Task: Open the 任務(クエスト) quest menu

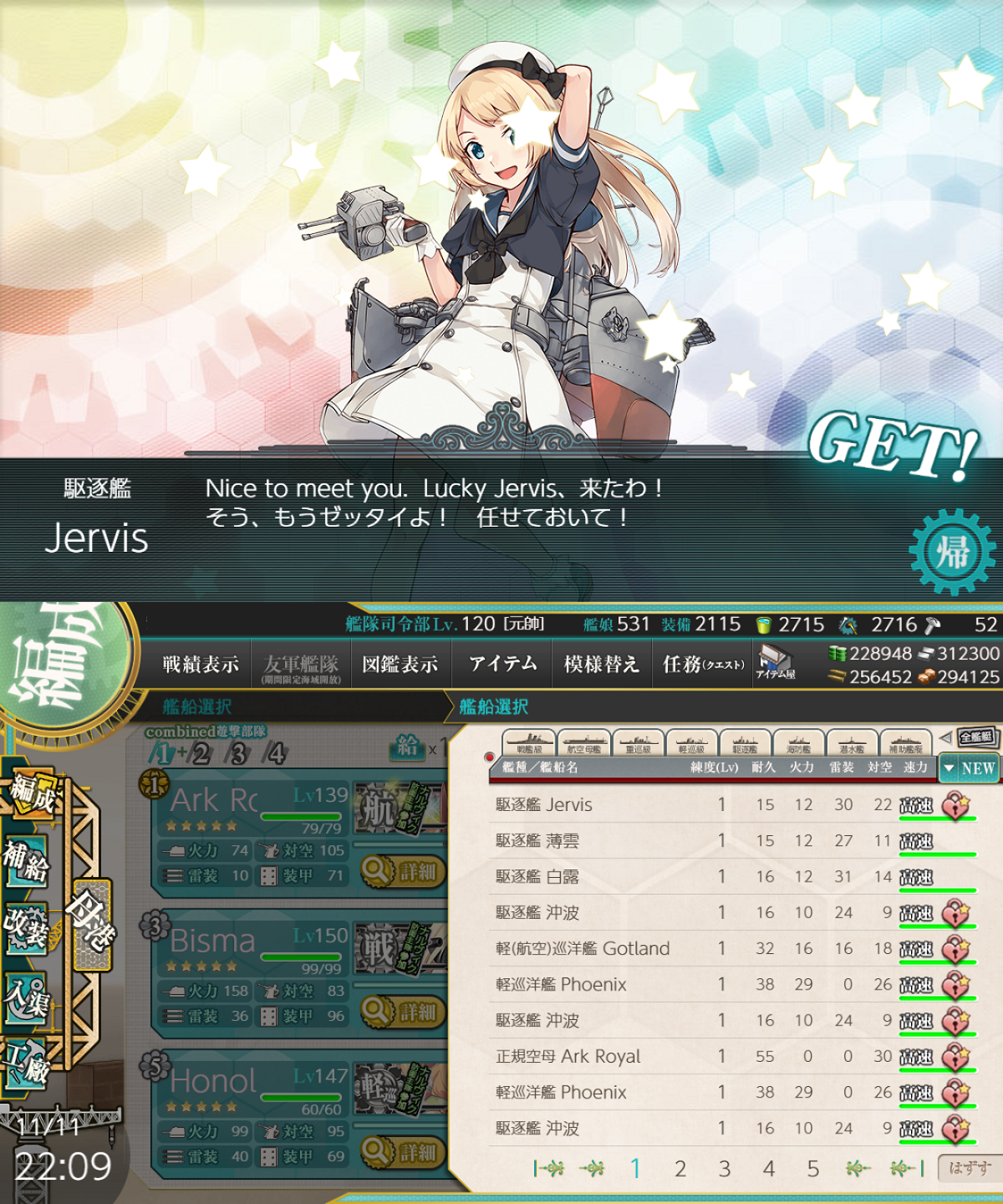Action: pyautogui.click(x=702, y=664)
